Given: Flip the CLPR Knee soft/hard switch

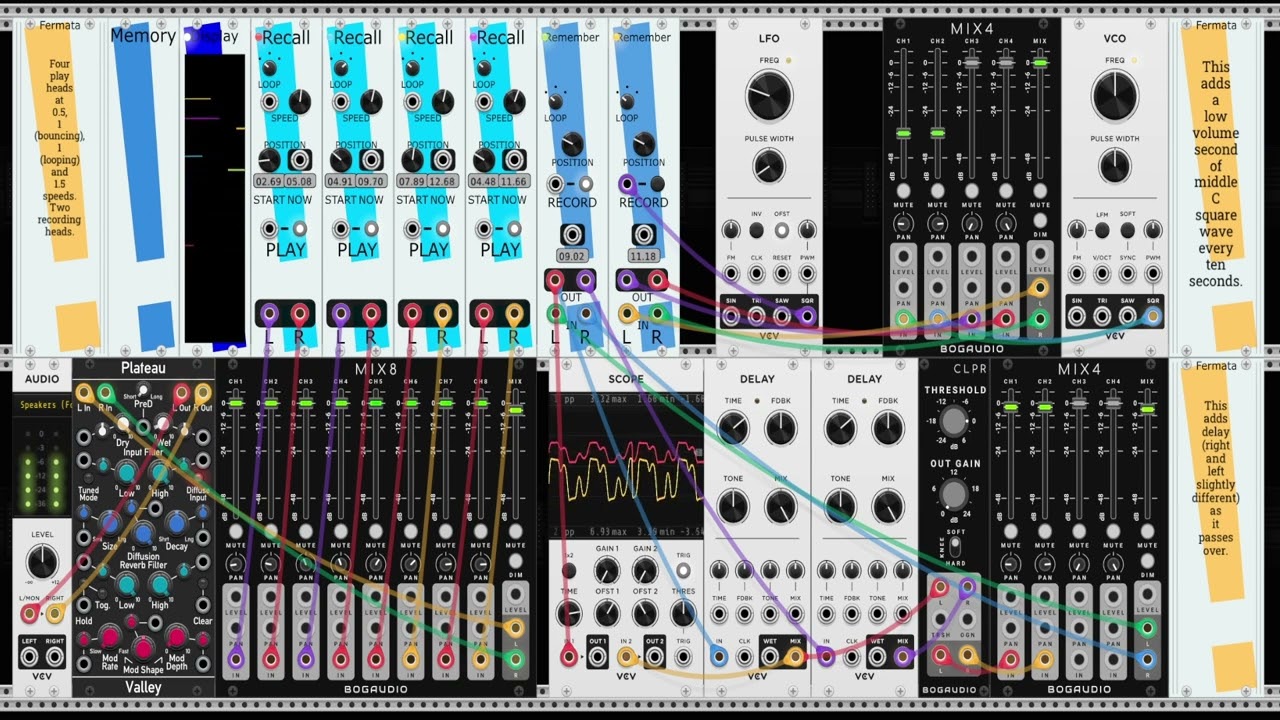Looking at the screenshot, I should (x=954, y=548).
